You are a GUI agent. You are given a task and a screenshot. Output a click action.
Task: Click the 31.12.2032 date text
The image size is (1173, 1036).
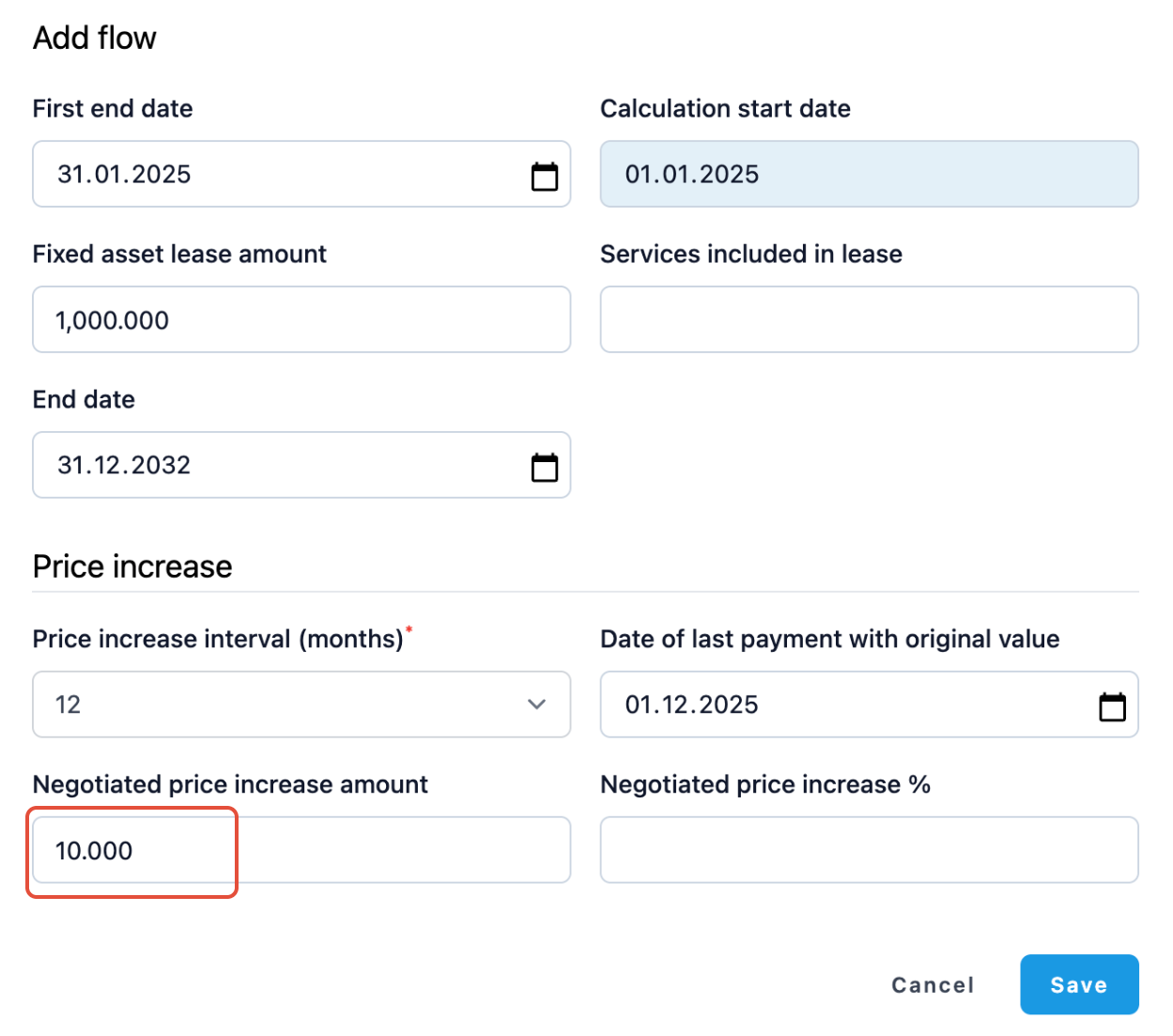pos(124,466)
